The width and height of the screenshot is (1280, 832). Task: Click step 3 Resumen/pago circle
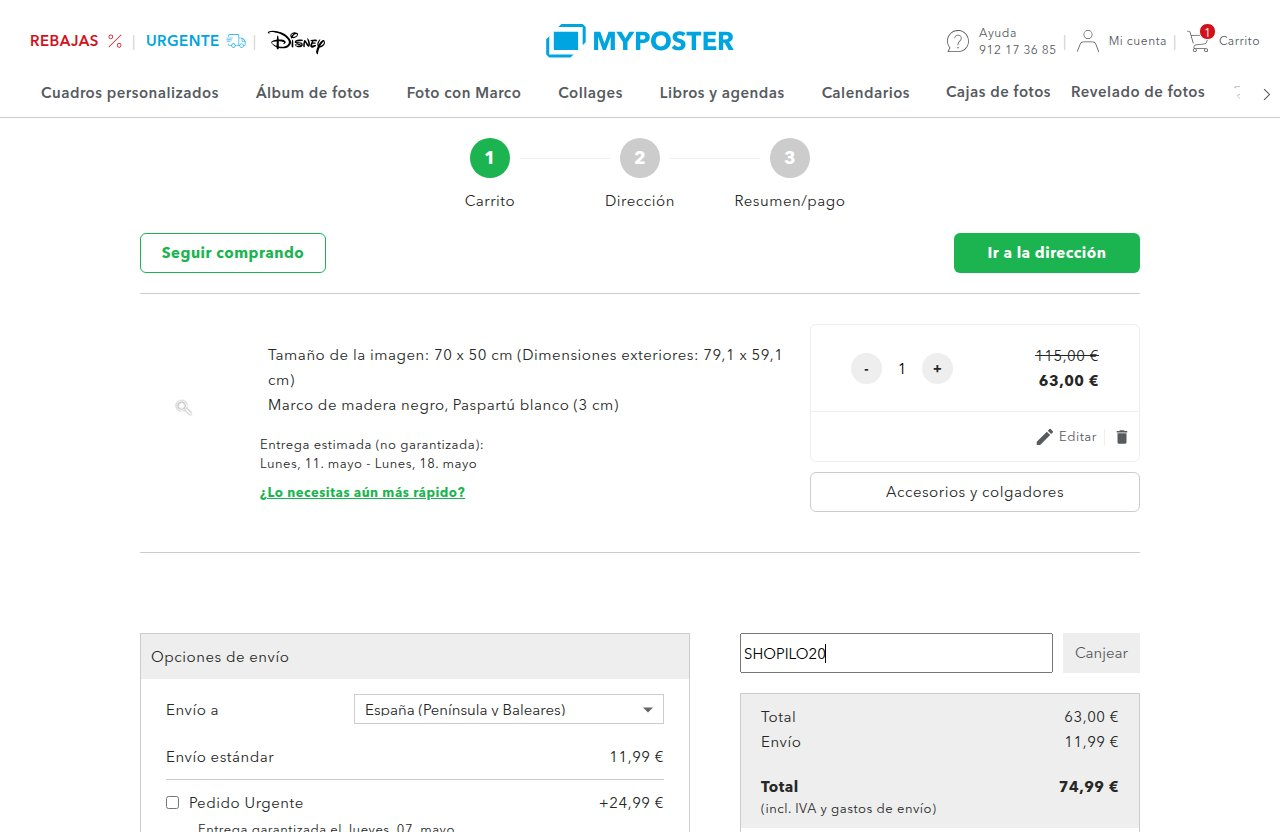790,158
